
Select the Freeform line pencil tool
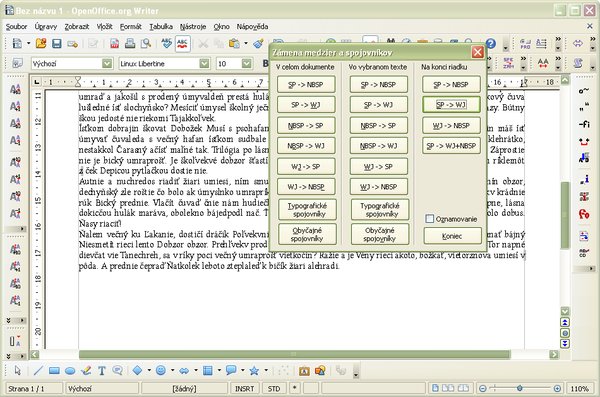pos(86,370)
